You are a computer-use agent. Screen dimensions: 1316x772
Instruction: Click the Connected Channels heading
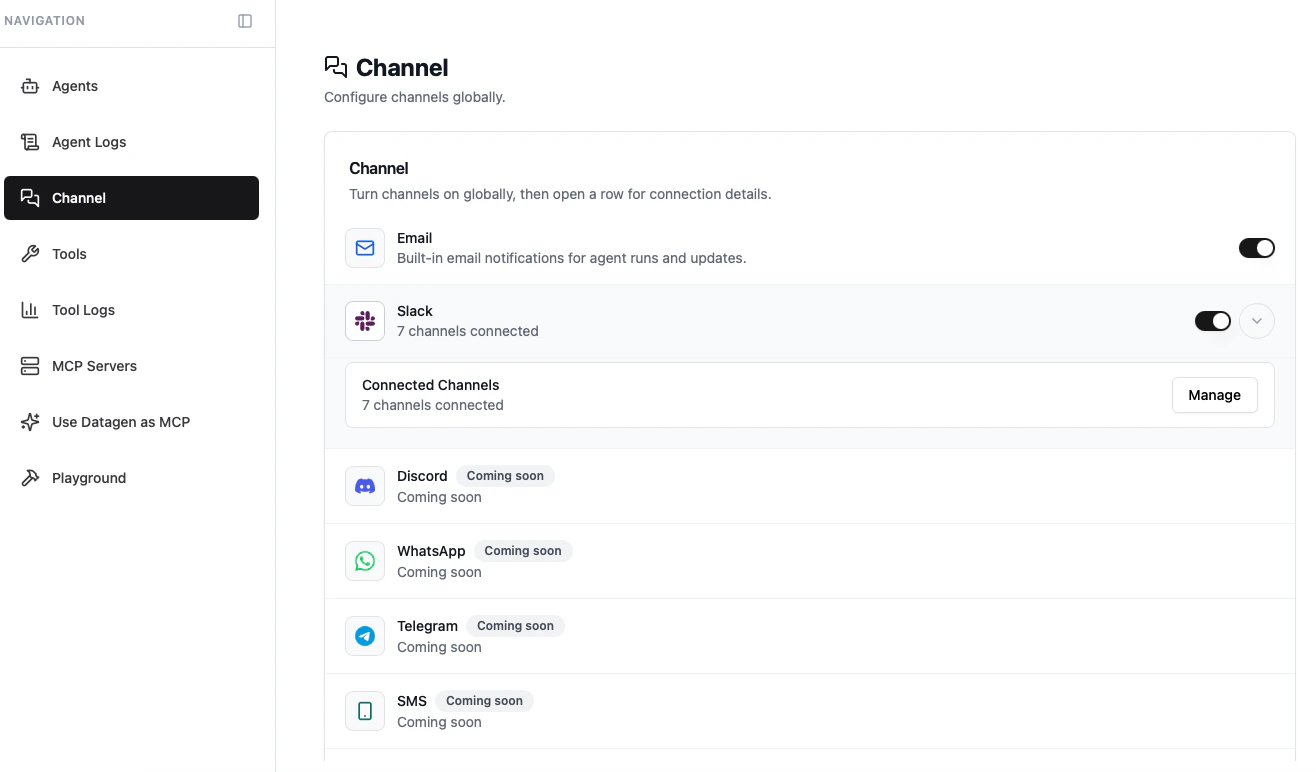431,385
